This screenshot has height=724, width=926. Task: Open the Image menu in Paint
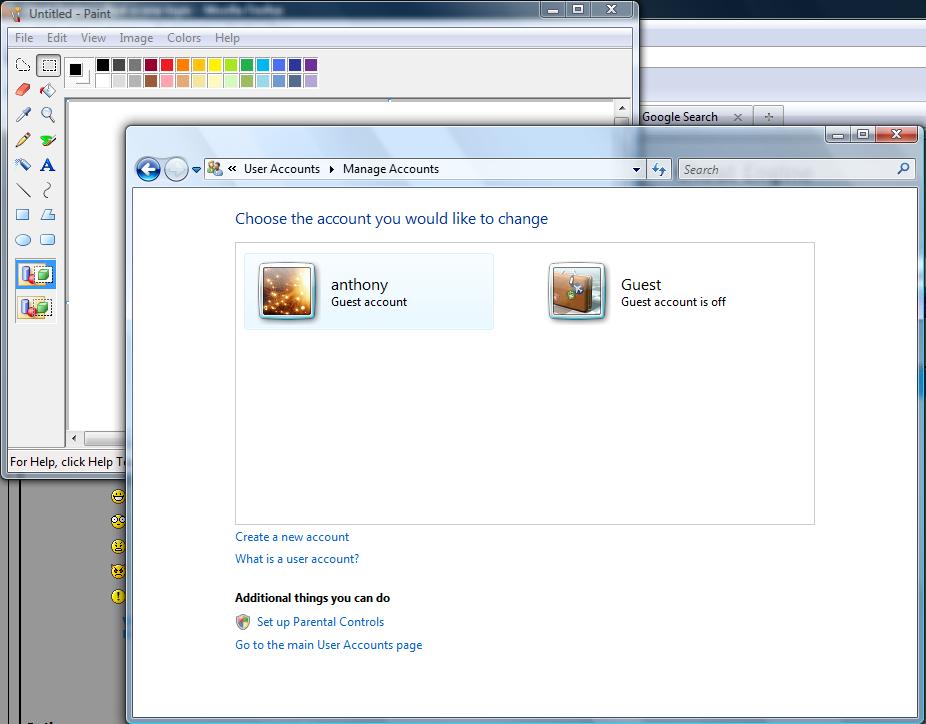pyautogui.click(x=136, y=38)
